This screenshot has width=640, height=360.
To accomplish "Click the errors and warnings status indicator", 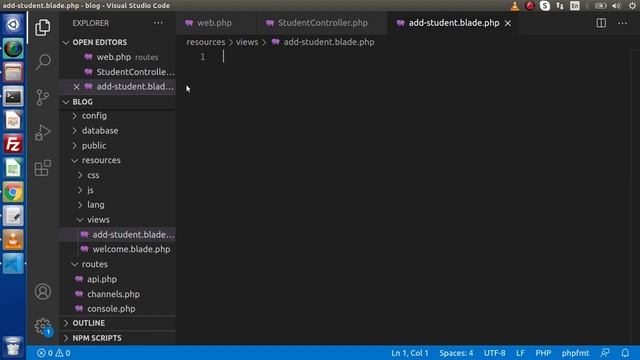I will [53, 353].
